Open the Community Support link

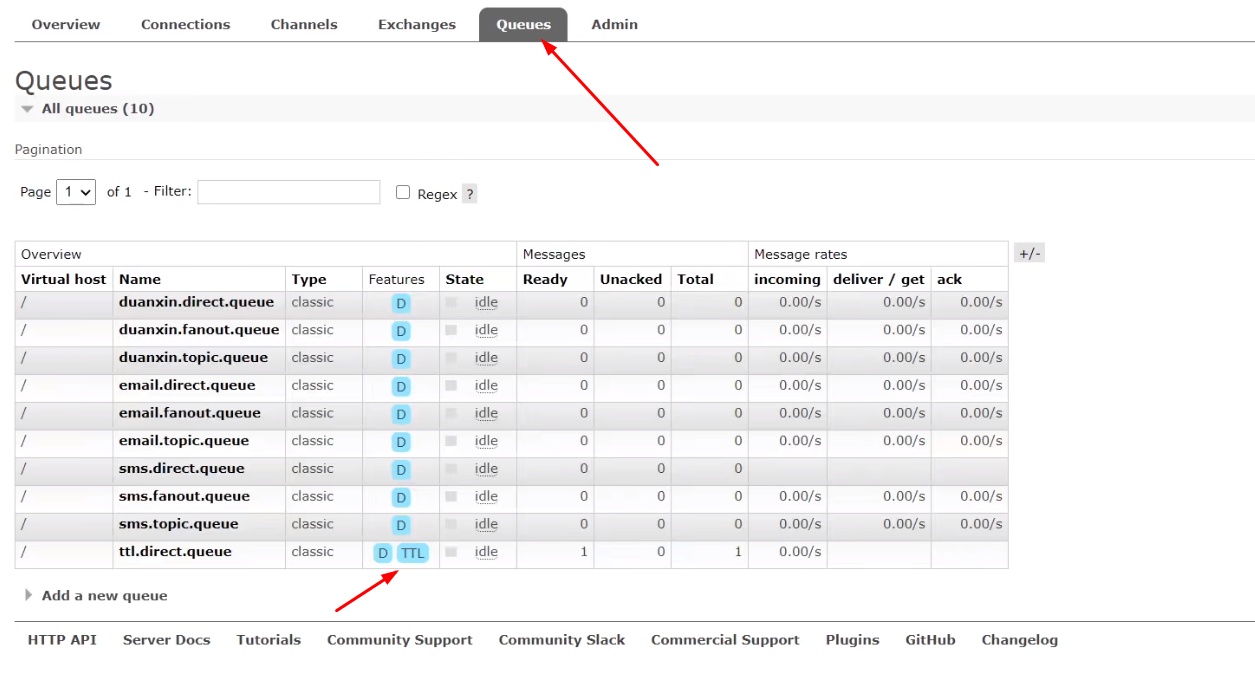(400, 640)
